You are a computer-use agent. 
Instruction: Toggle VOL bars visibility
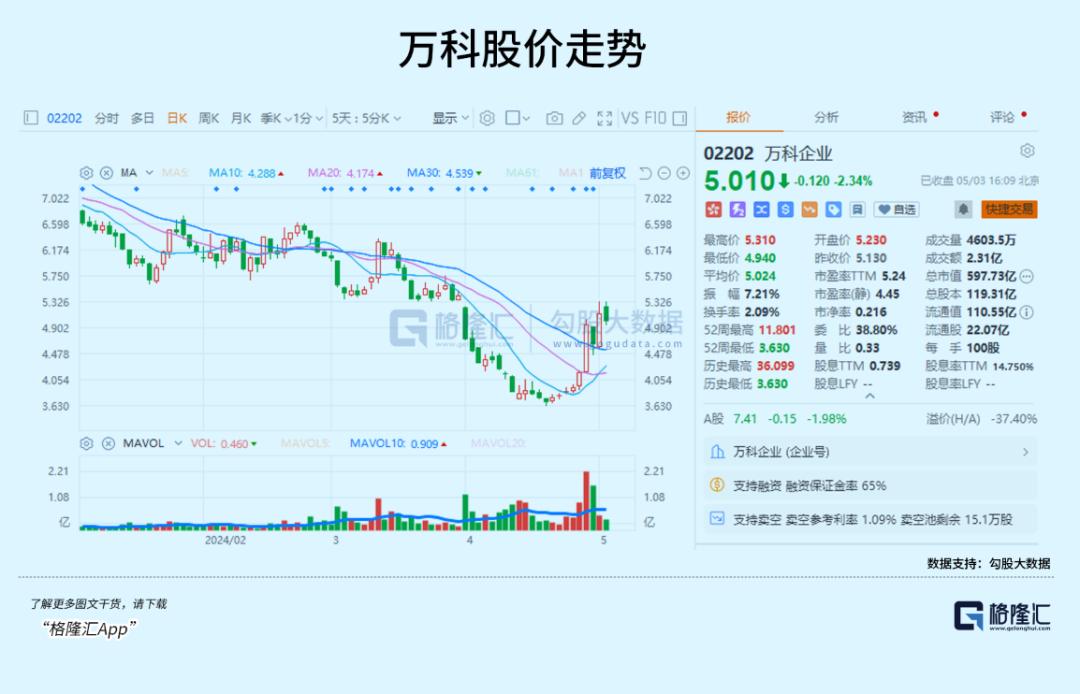point(223,443)
